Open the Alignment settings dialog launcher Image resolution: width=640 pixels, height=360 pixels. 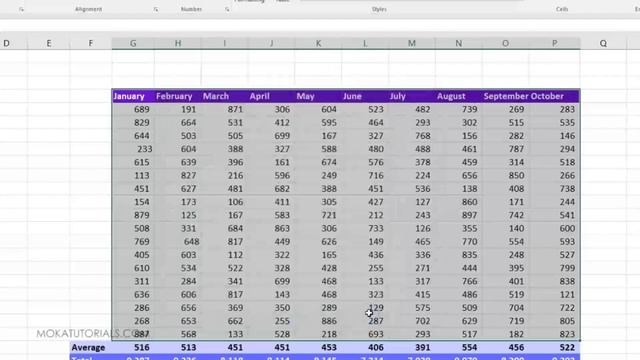(x=156, y=9)
